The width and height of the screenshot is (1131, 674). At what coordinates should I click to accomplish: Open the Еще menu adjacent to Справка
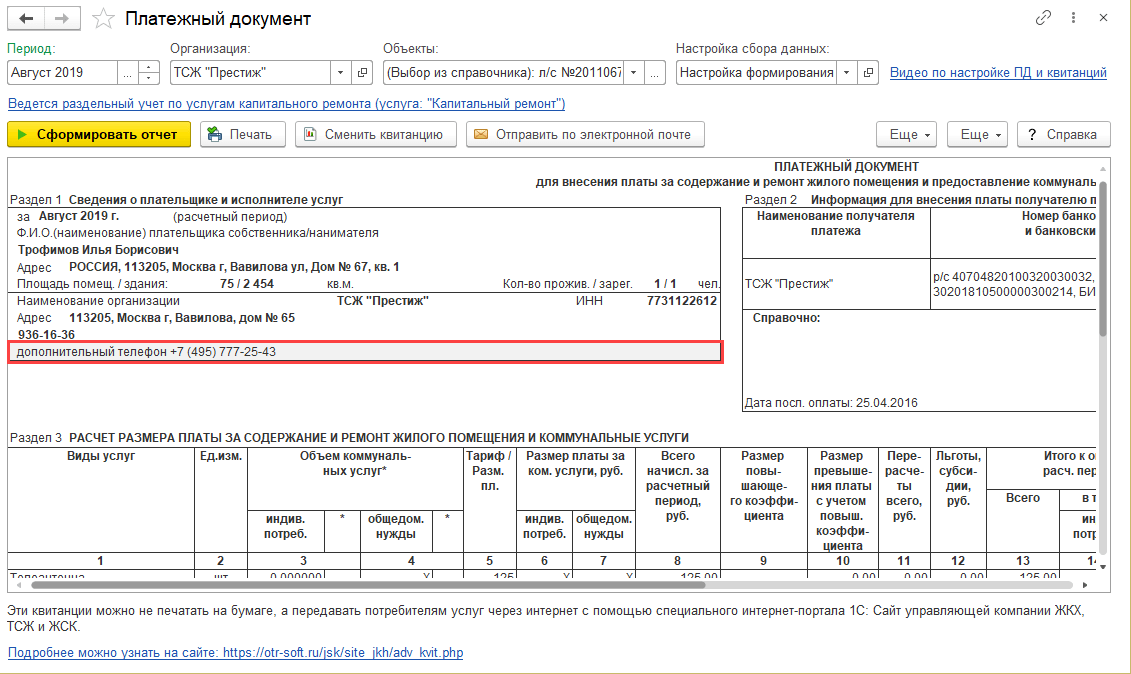click(x=977, y=134)
